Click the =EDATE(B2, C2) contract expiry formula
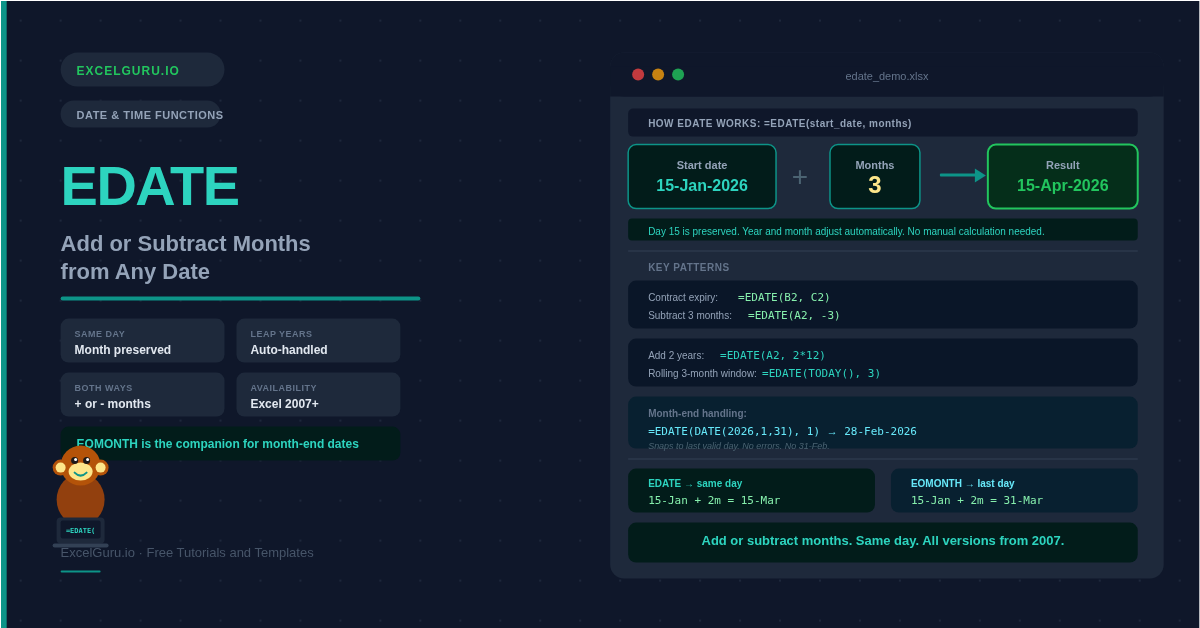The image size is (1200, 628). pos(784,297)
